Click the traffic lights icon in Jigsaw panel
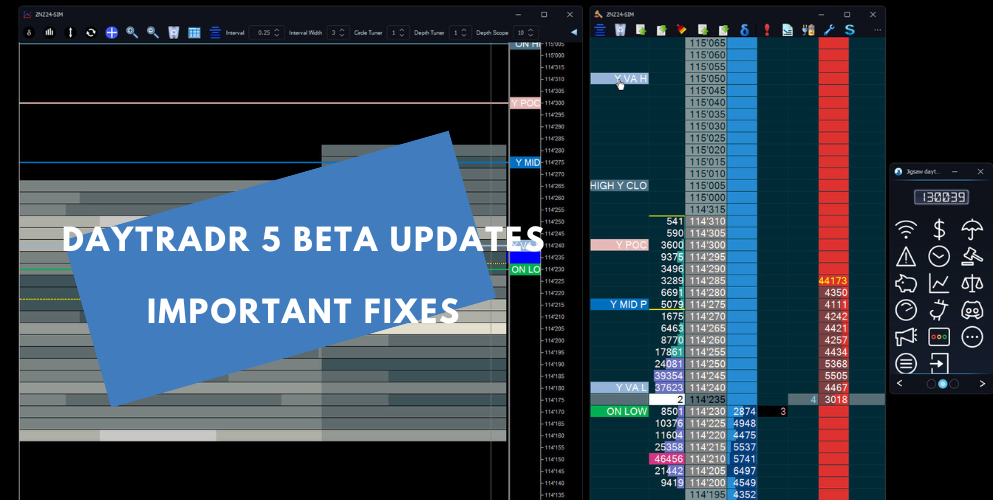The width and height of the screenshot is (1000, 500). tap(939, 336)
